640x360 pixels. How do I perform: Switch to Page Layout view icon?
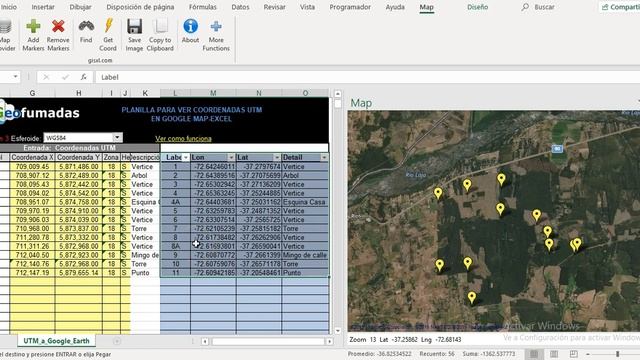pos(554,354)
